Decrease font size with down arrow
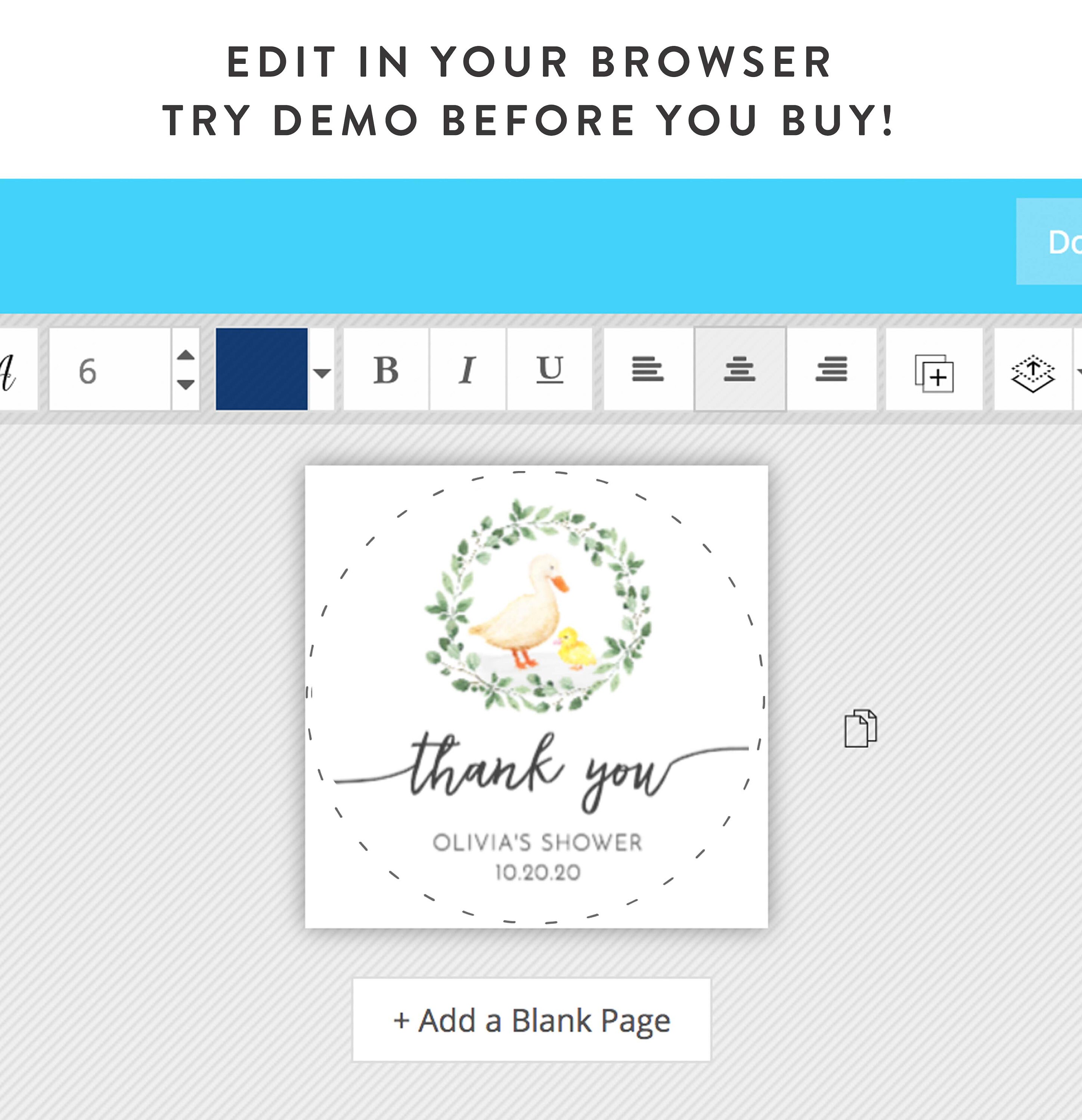This screenshot has height=1120, width=1082. click(x=186, y=384)
